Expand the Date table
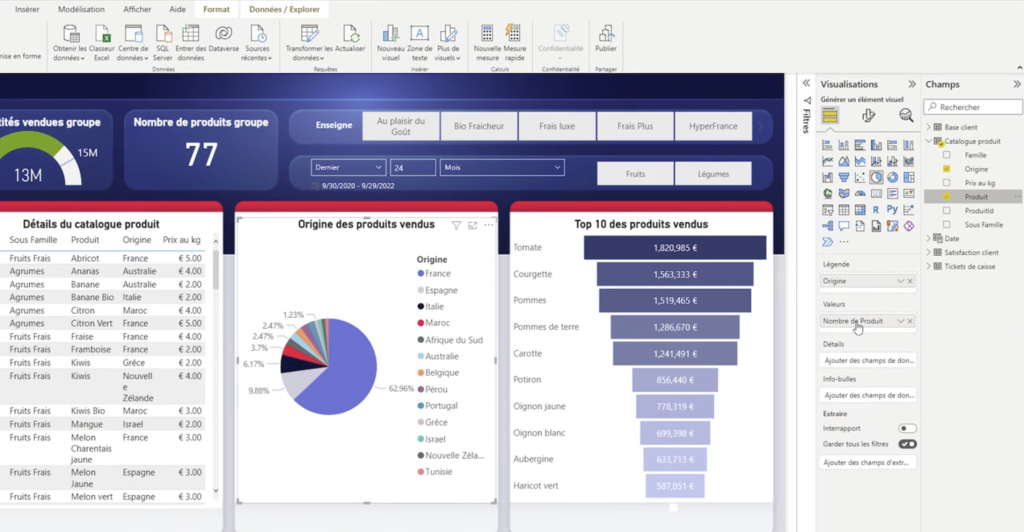Viewport: 1024px width, 532px height. (x=929, y=238)
